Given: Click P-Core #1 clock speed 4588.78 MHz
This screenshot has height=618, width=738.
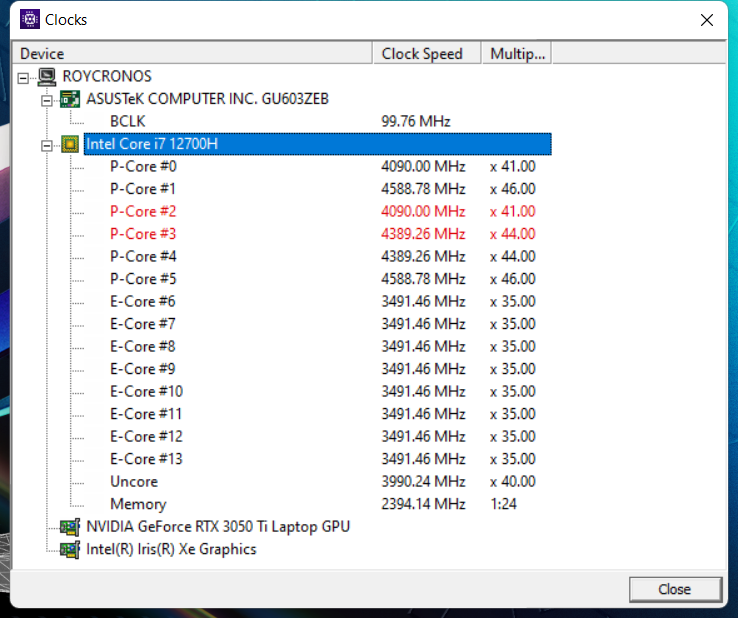Looking at the screenshot, I should 423,189.
